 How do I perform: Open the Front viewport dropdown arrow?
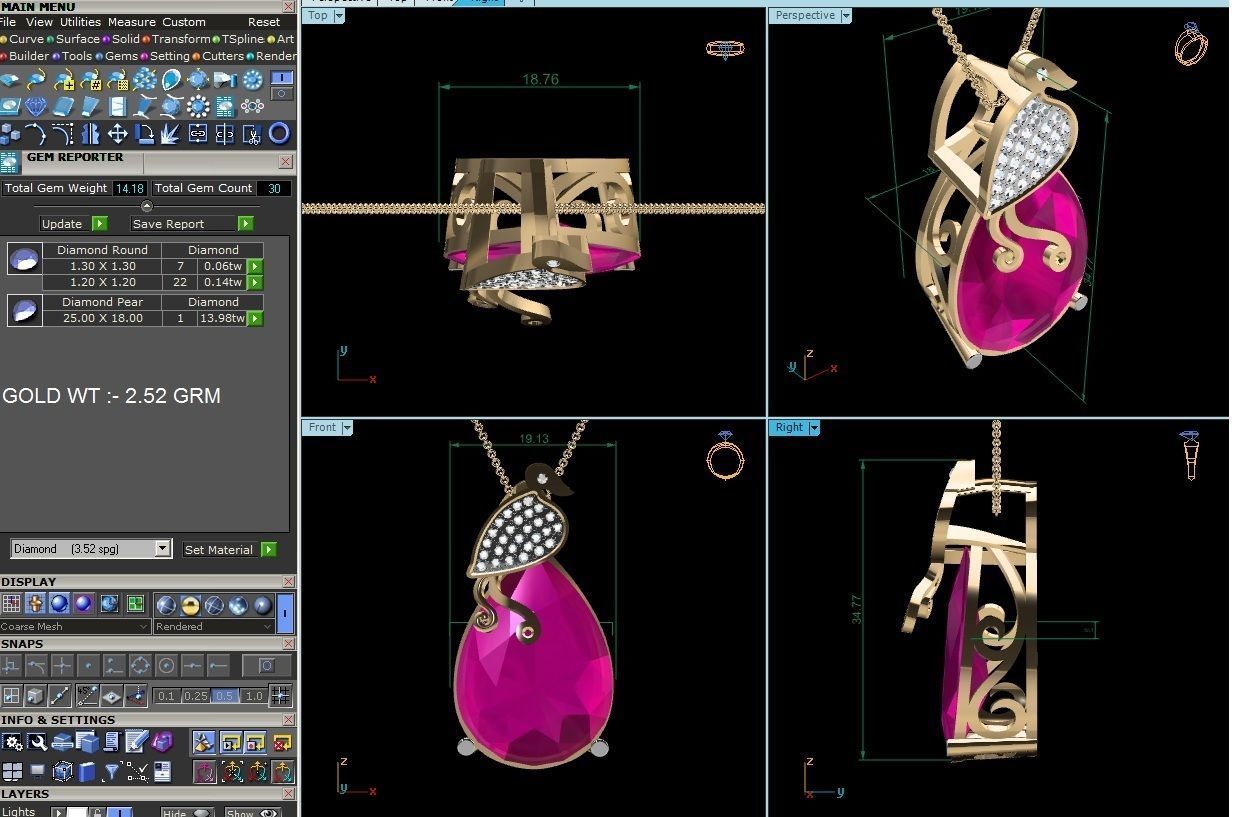tap(347, 427)
